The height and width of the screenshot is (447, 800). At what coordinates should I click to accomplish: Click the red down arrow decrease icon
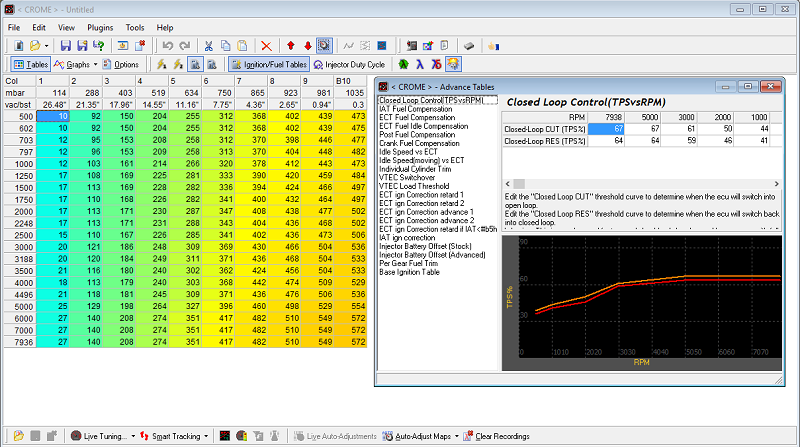click(308, 46)
